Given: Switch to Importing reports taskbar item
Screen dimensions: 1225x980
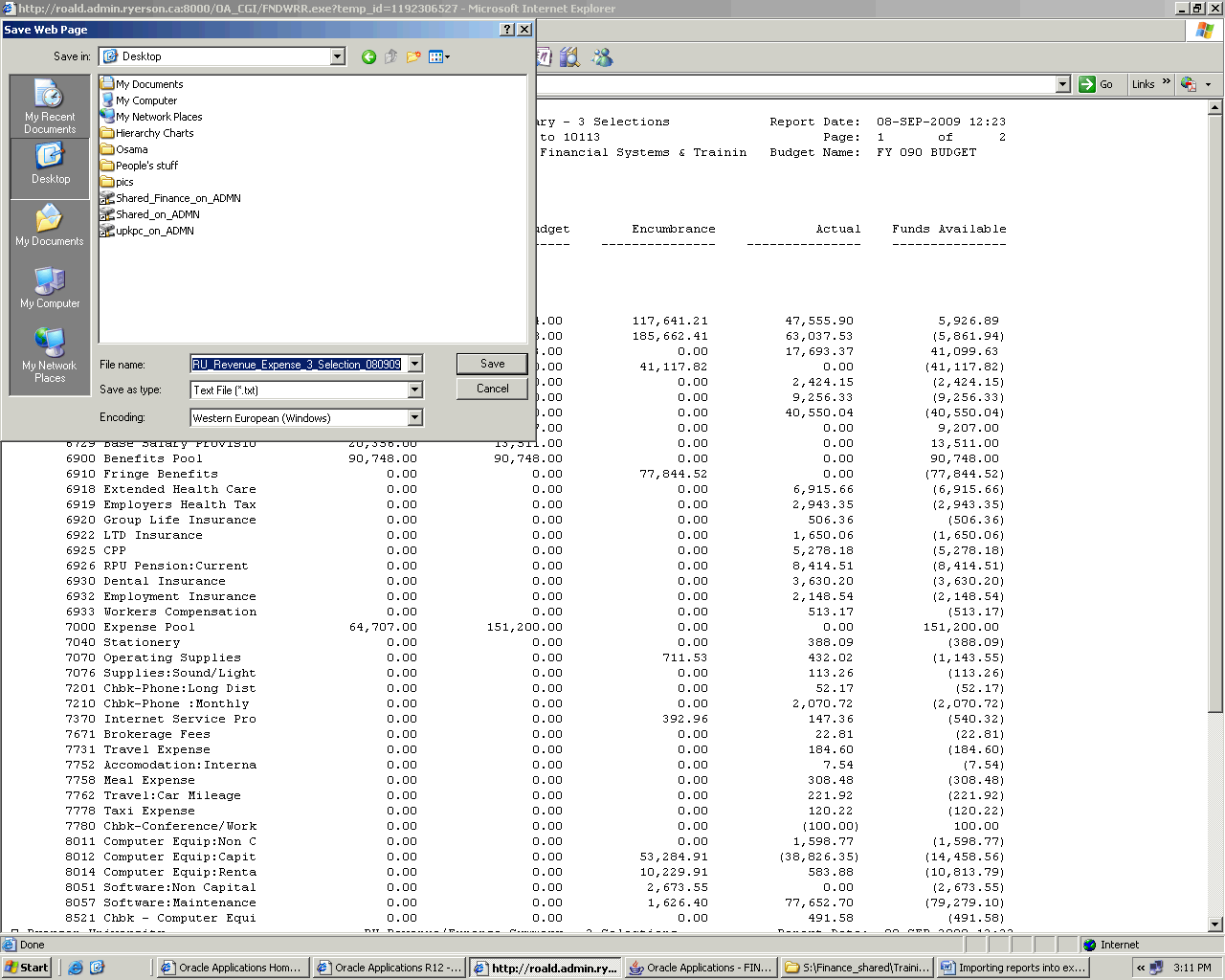Looking at the screenshot, I should [x=1013, y=968].
